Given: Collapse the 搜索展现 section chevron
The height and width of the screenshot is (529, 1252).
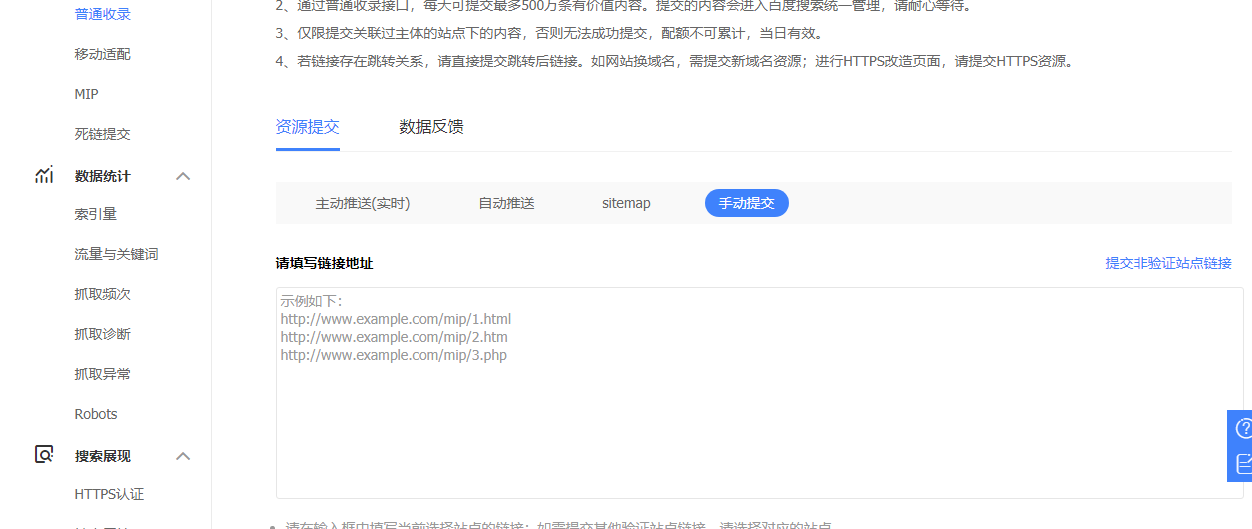Looking at the screenshot, I should (x=183, y=456).
